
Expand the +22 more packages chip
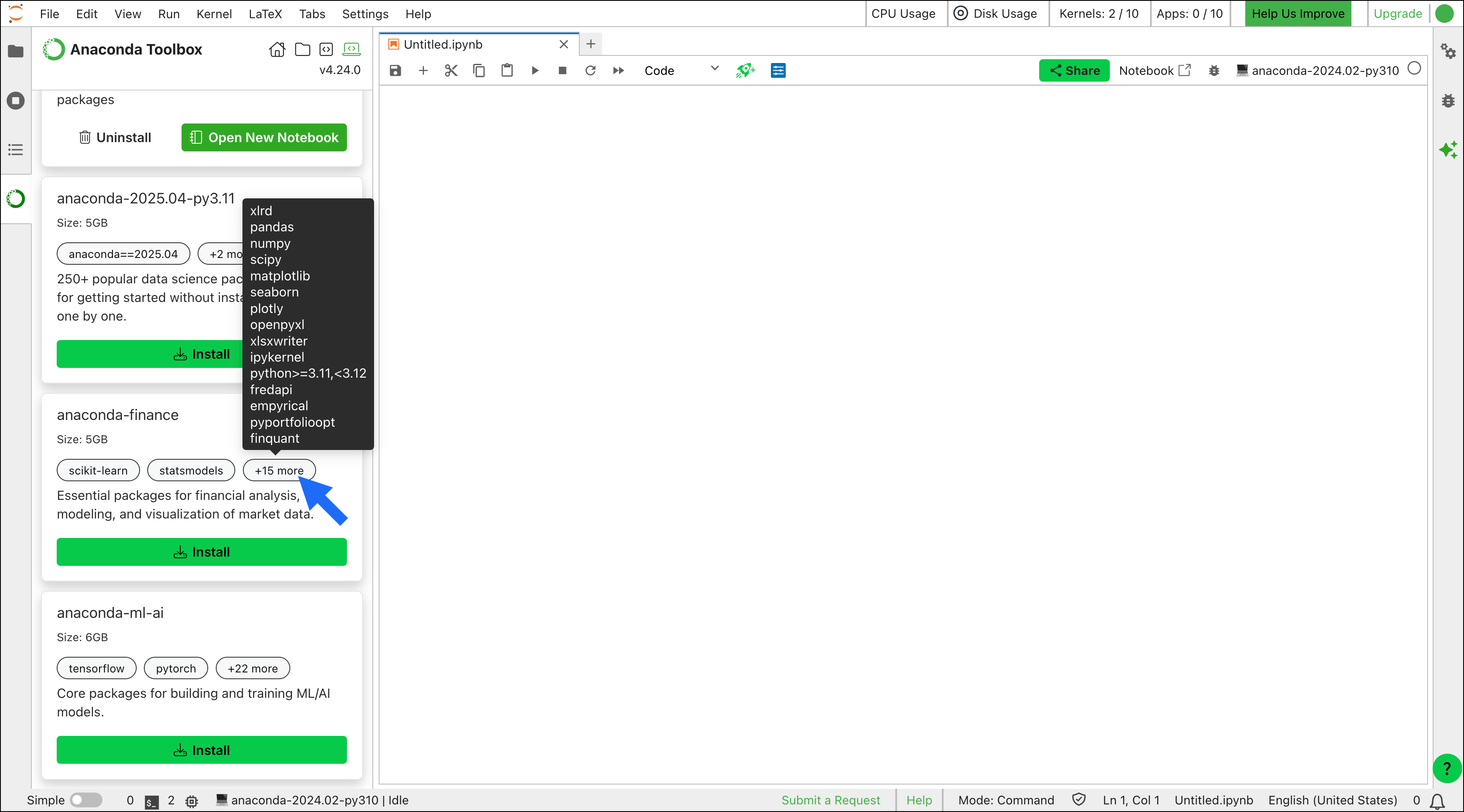click(x=252, y=668)
